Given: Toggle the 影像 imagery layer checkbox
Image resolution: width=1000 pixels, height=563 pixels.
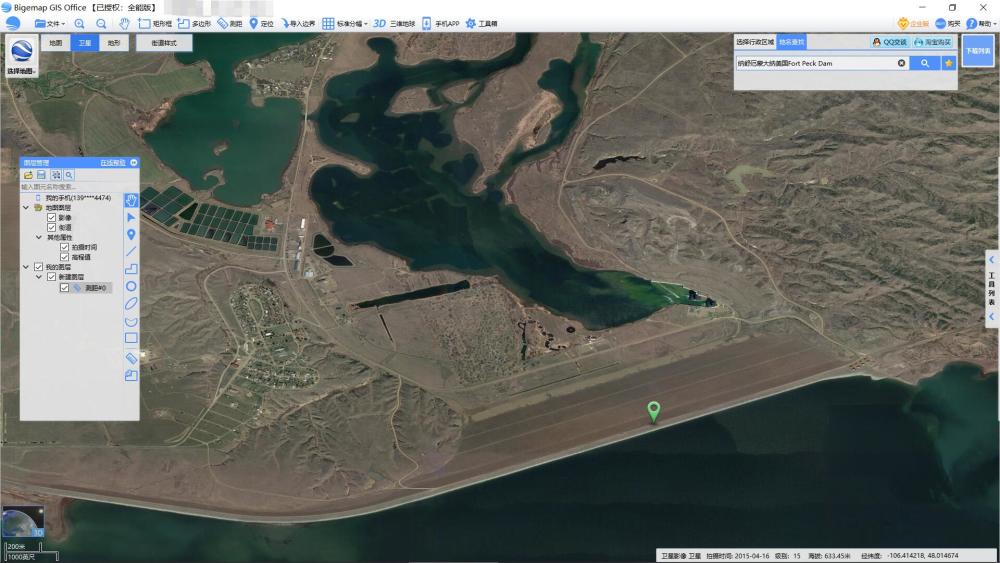Looking at the screenshot, I should point(52,217).
